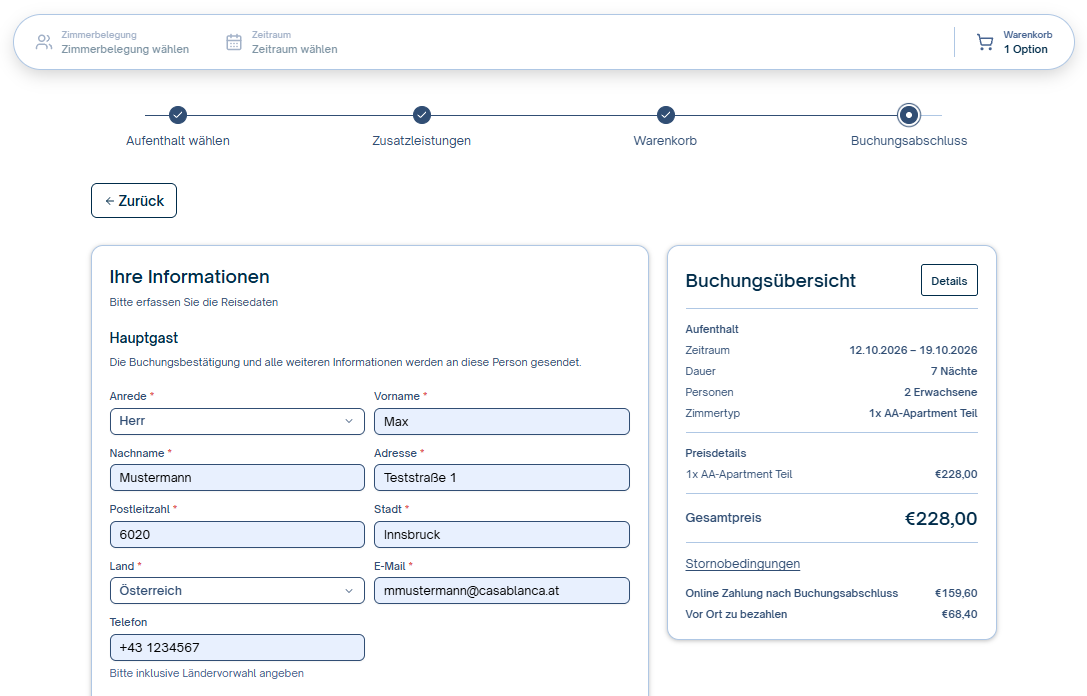The image size is (1087, 696).
Task: Click the 'Bitte inklusive Ländervorwahl angeben' hint
Action: point(207,673)
